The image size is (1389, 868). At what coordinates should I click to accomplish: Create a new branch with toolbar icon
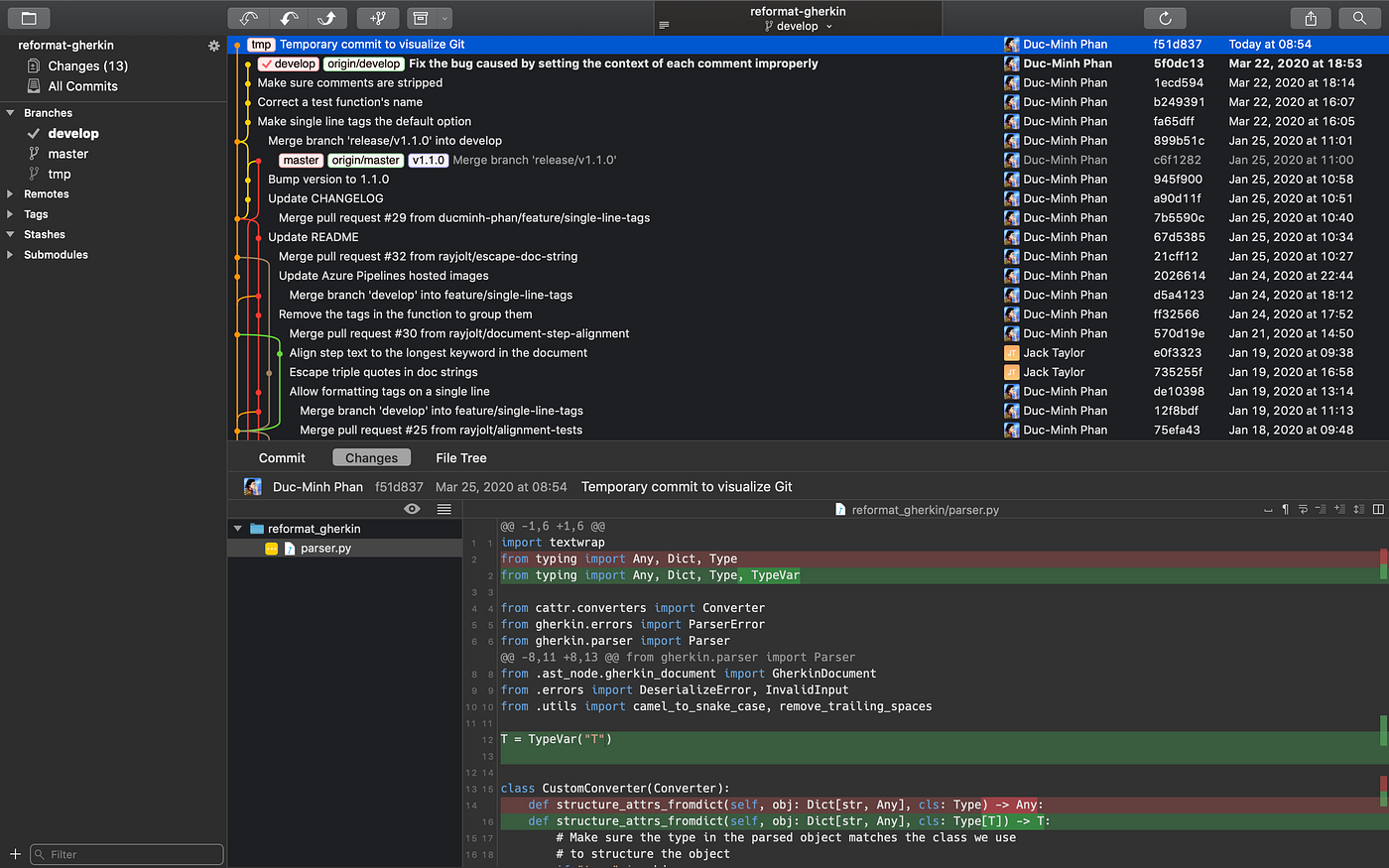coord(378,18)
